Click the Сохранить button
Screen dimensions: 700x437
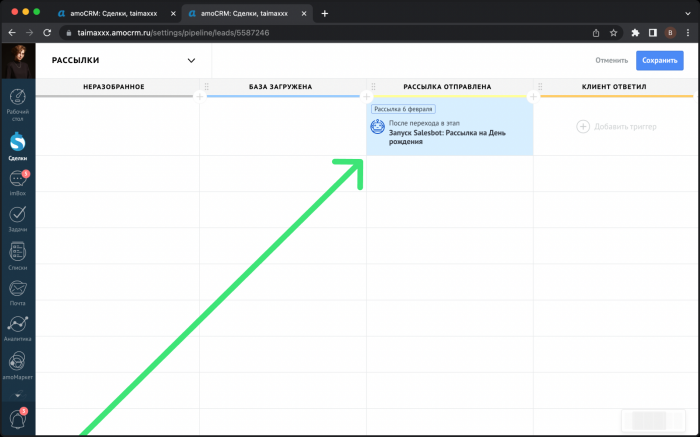coord(659,61)
